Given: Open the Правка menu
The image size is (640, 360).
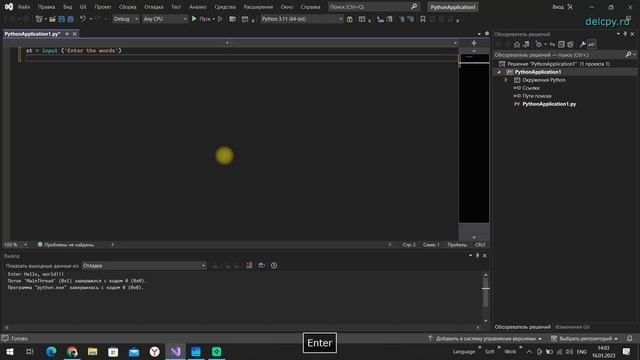Looking at the screenshot, I should [46, 7].
